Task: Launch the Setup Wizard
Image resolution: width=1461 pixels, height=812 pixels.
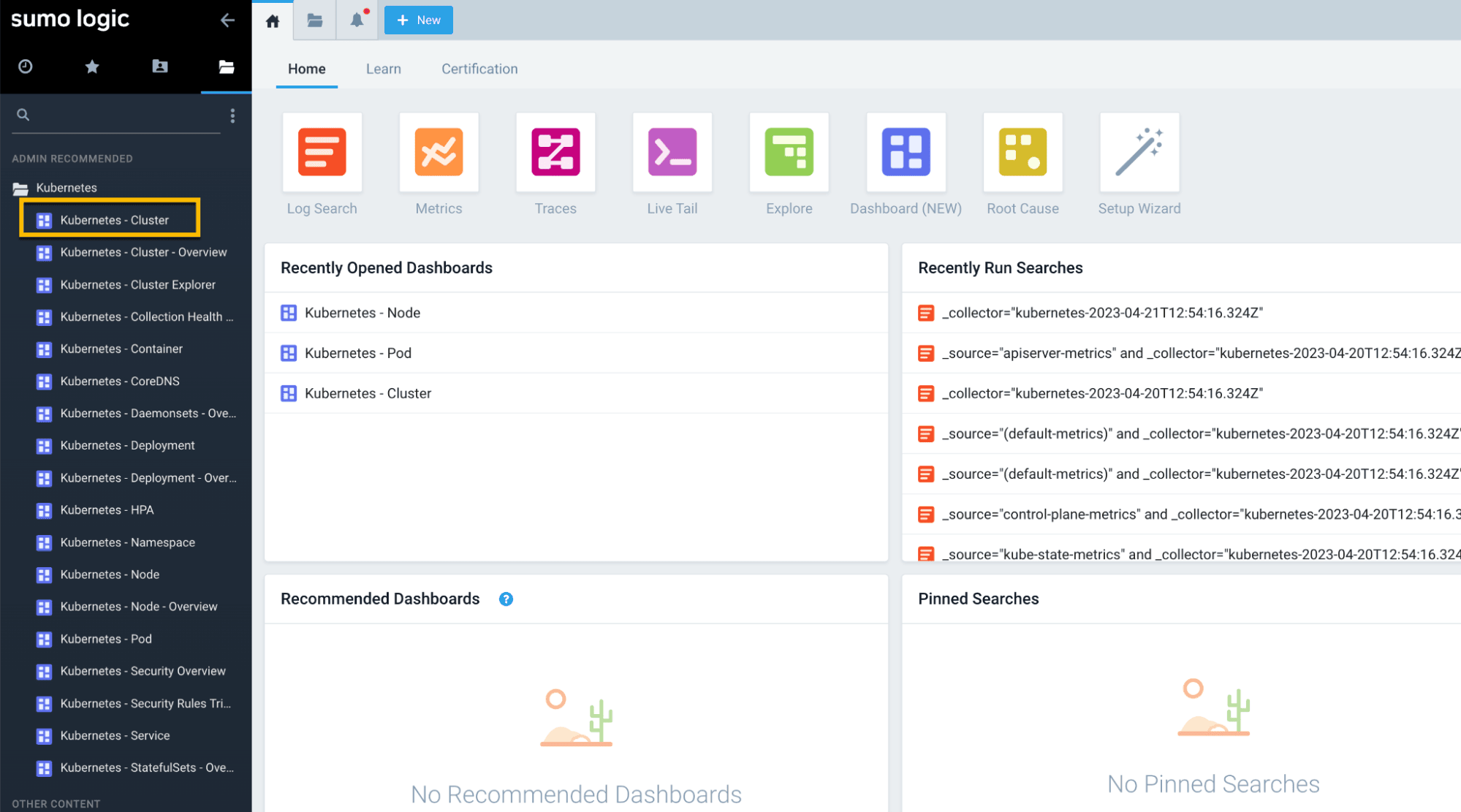Action: click(x=1139, y=152)
